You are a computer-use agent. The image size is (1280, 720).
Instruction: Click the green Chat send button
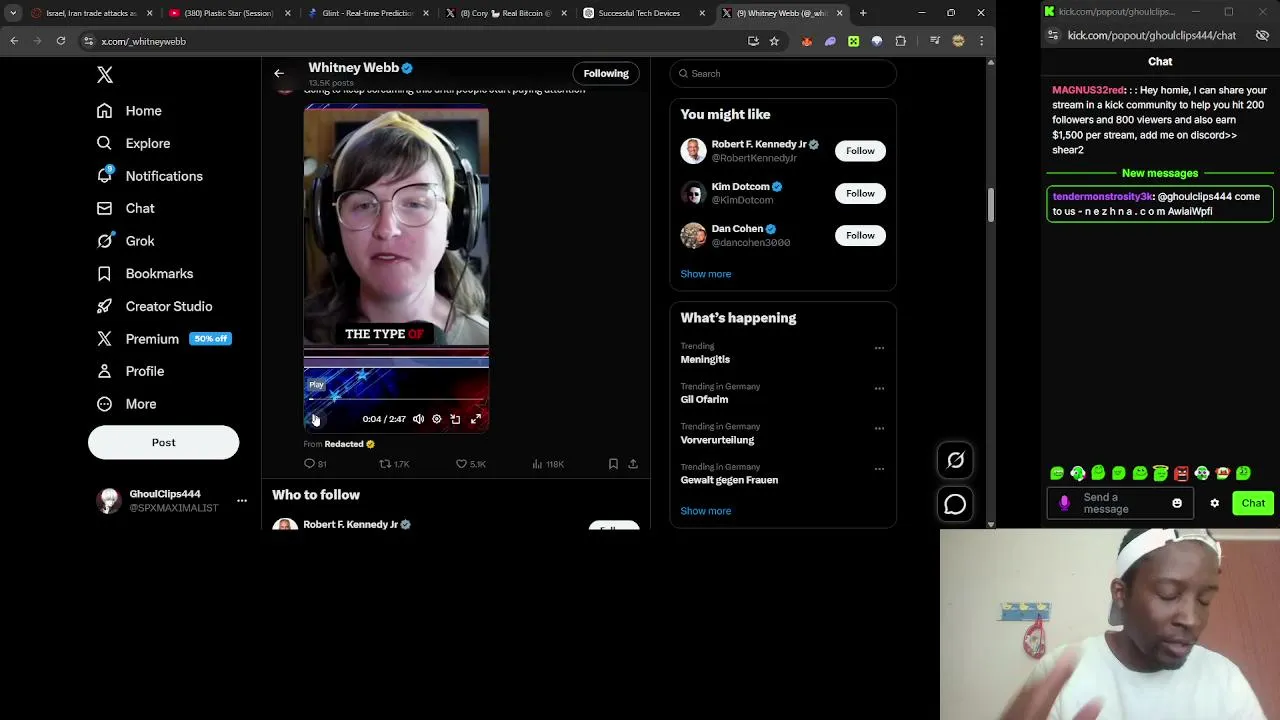click(1253, 503)
